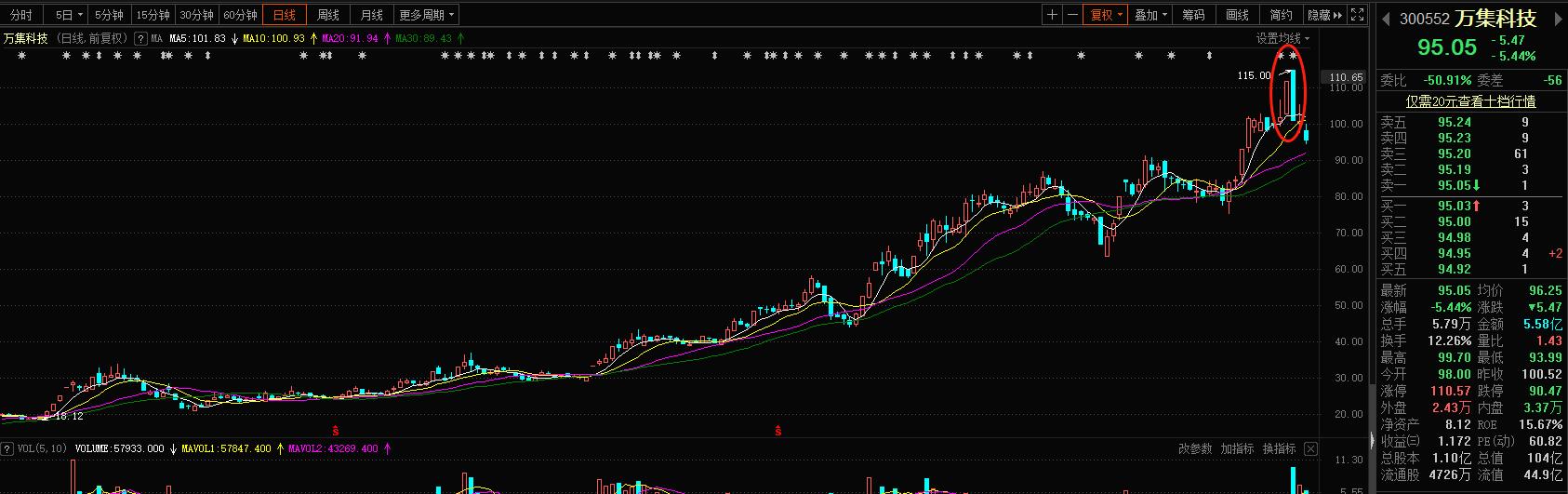Click the 总股本 value 1.10亿
The width and height of the screenshot is (1568, 494).
(x=1453, y=459)
